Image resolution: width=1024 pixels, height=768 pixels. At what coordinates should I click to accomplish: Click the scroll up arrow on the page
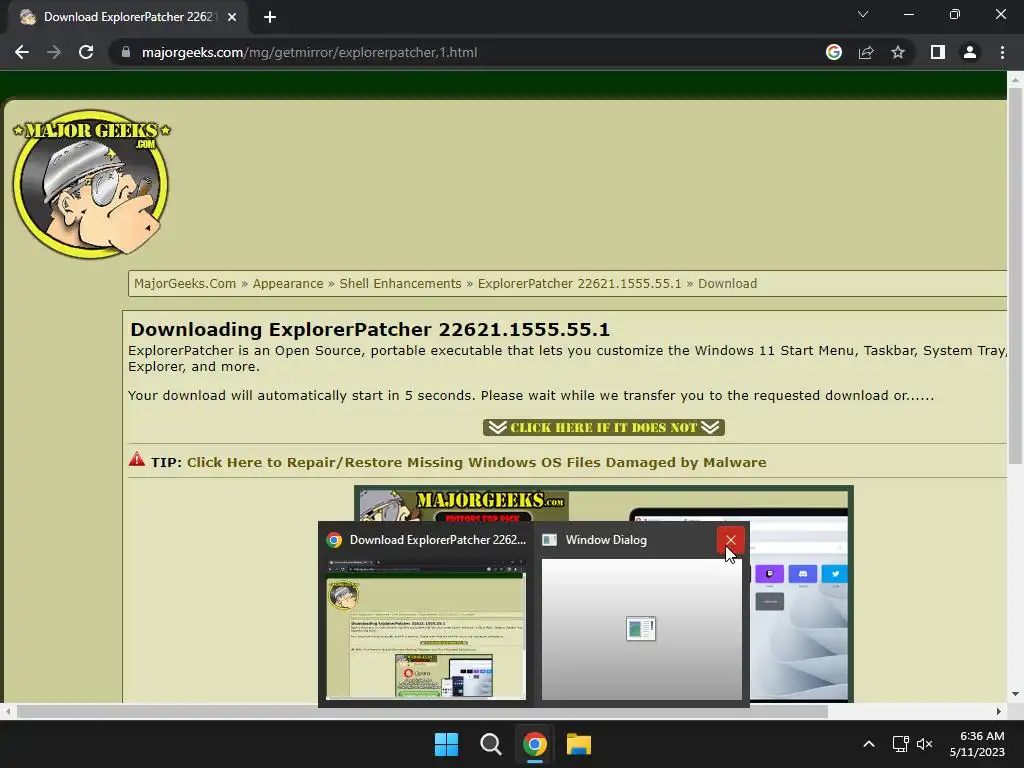click(1015, 80)
